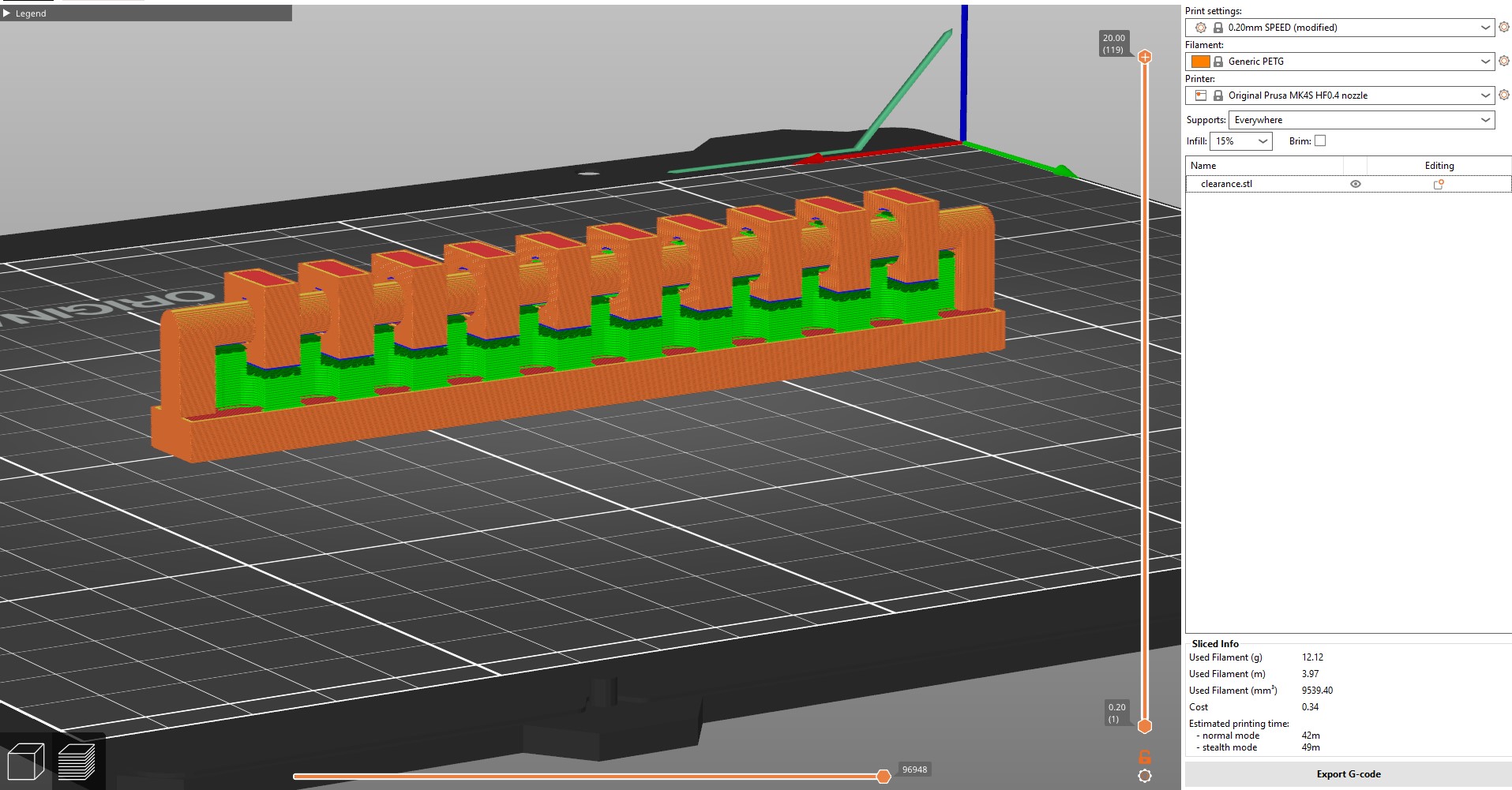Image resolution: width=1512 pixels, height=790 pixels.
Task: Switch to 3D editor view cube icon
Action: pyautogui.click(x=25, y=762)
